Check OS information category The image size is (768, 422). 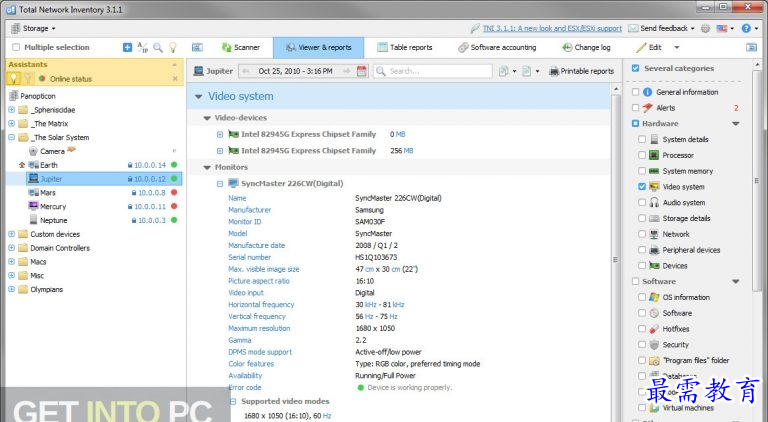point(642,297)
